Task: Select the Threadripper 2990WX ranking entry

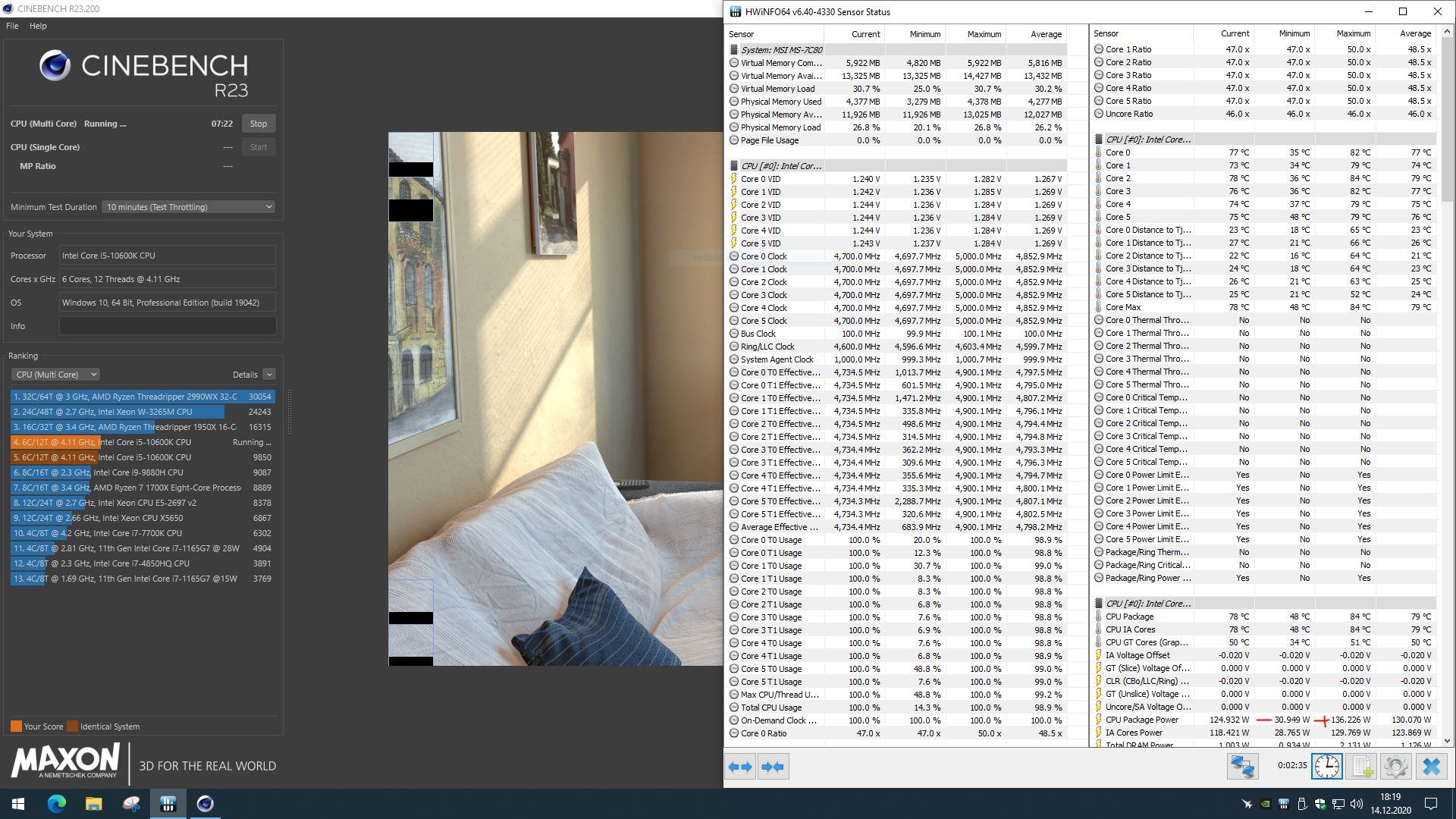Action: (143, 397)
